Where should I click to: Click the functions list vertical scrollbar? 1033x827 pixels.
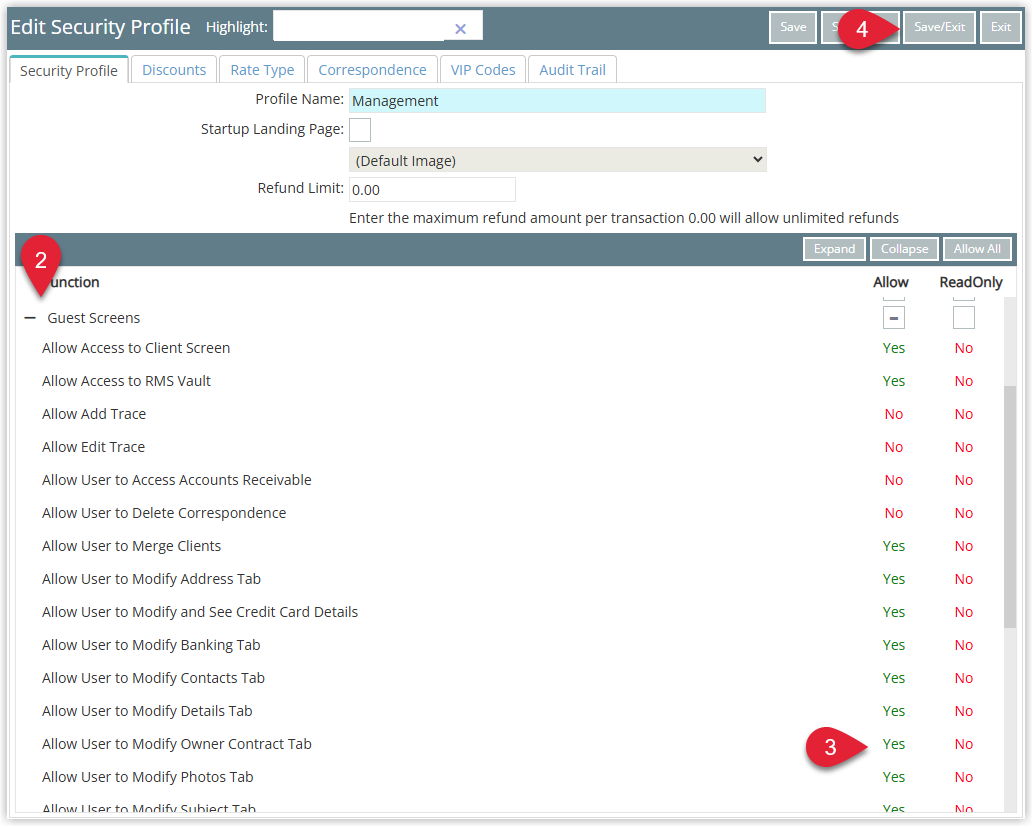tap(1010, 507)
